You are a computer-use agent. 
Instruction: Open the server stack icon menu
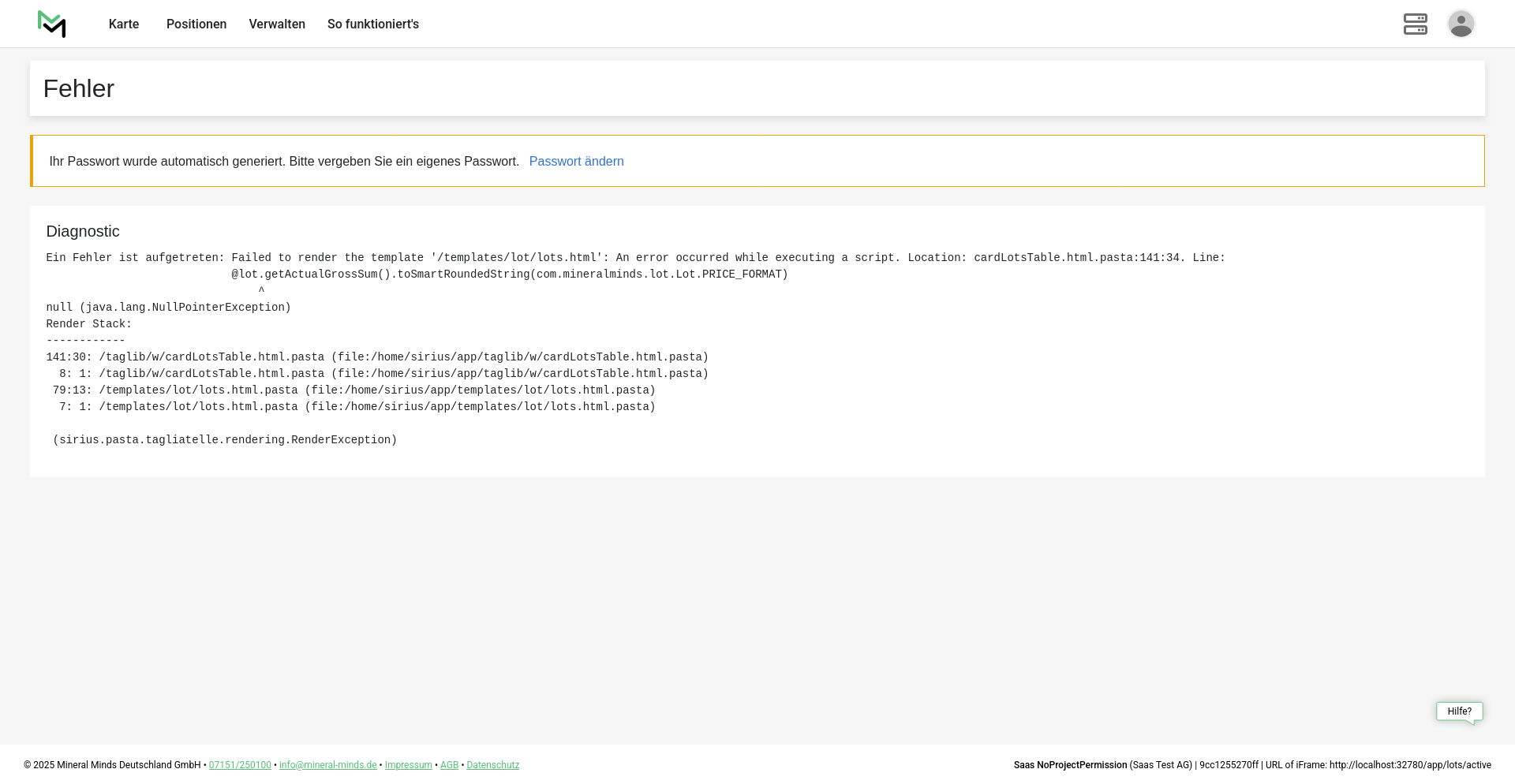(x=1415, y=24)
